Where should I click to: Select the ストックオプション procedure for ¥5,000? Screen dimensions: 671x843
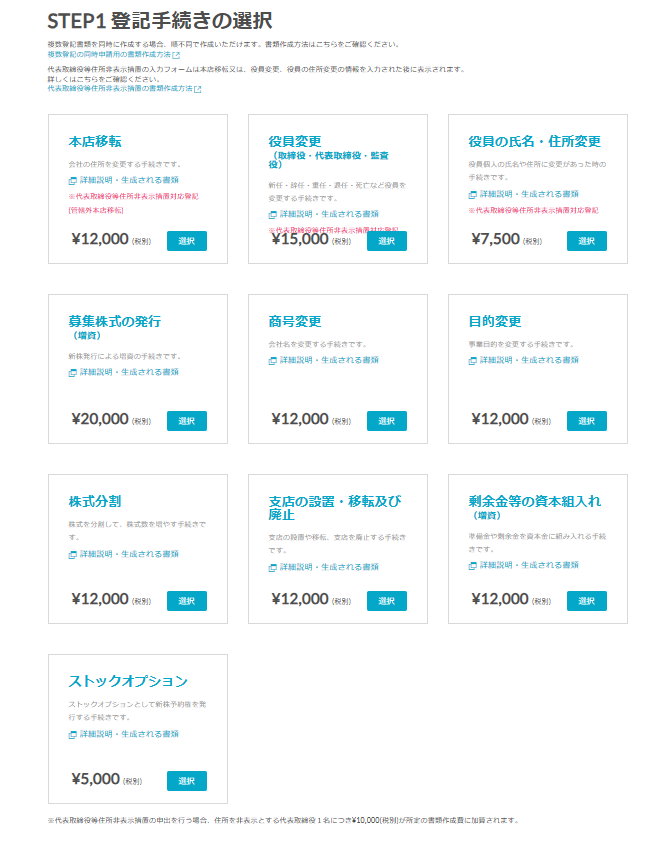187,781
